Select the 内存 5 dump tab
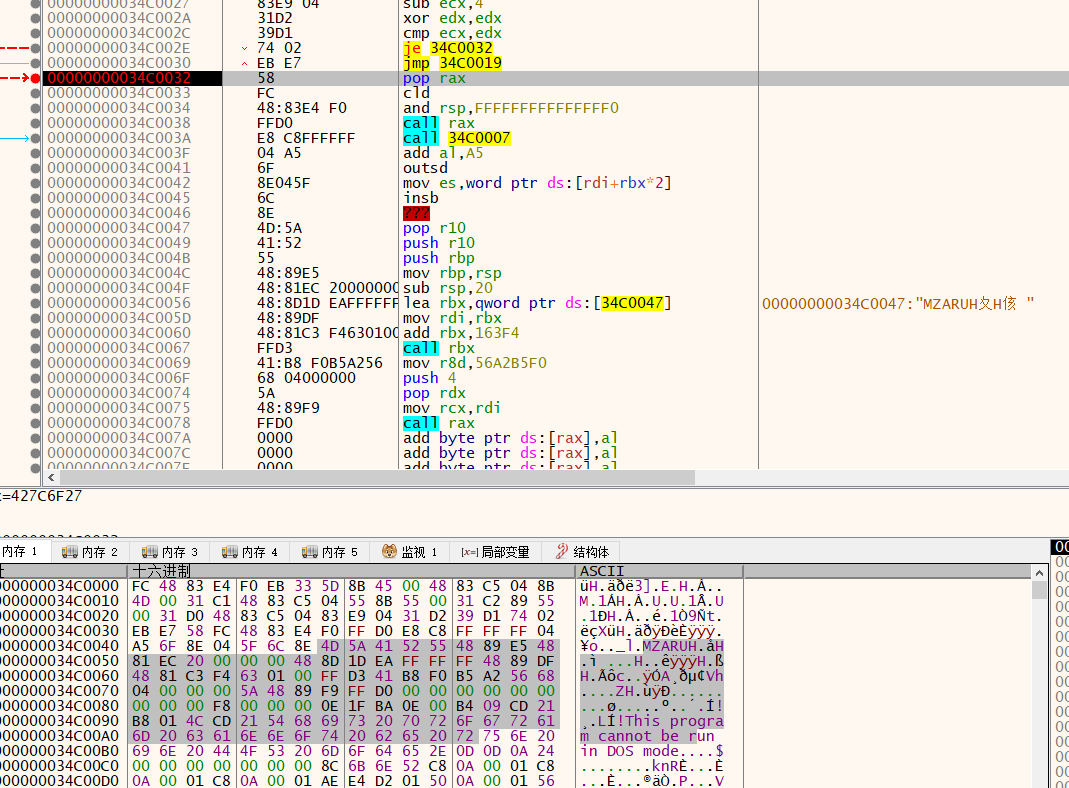Viewport: 1069px width, 788px height. click(329, 551)
